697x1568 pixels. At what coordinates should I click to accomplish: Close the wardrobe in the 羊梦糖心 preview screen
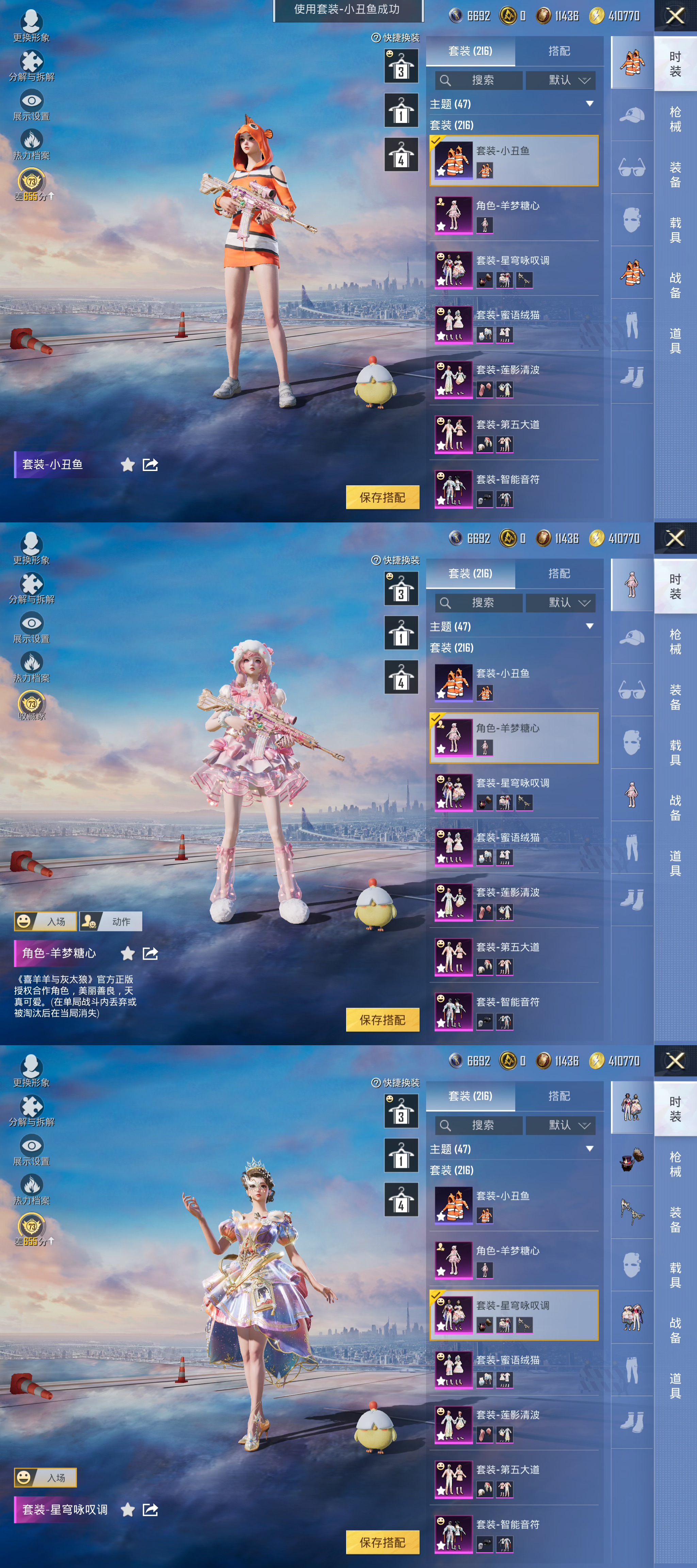(x=675, y=537)
